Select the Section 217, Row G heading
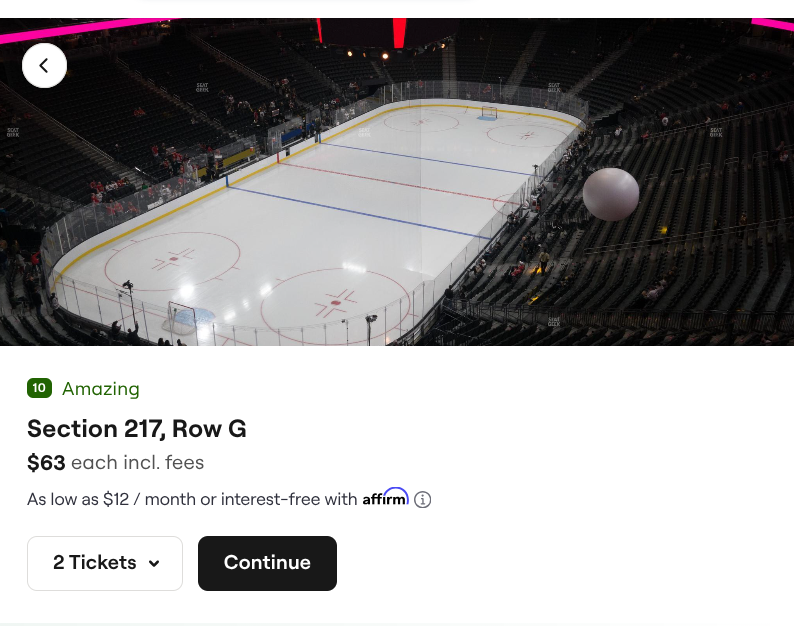This screenshot has height=626, width=794. 137,429
